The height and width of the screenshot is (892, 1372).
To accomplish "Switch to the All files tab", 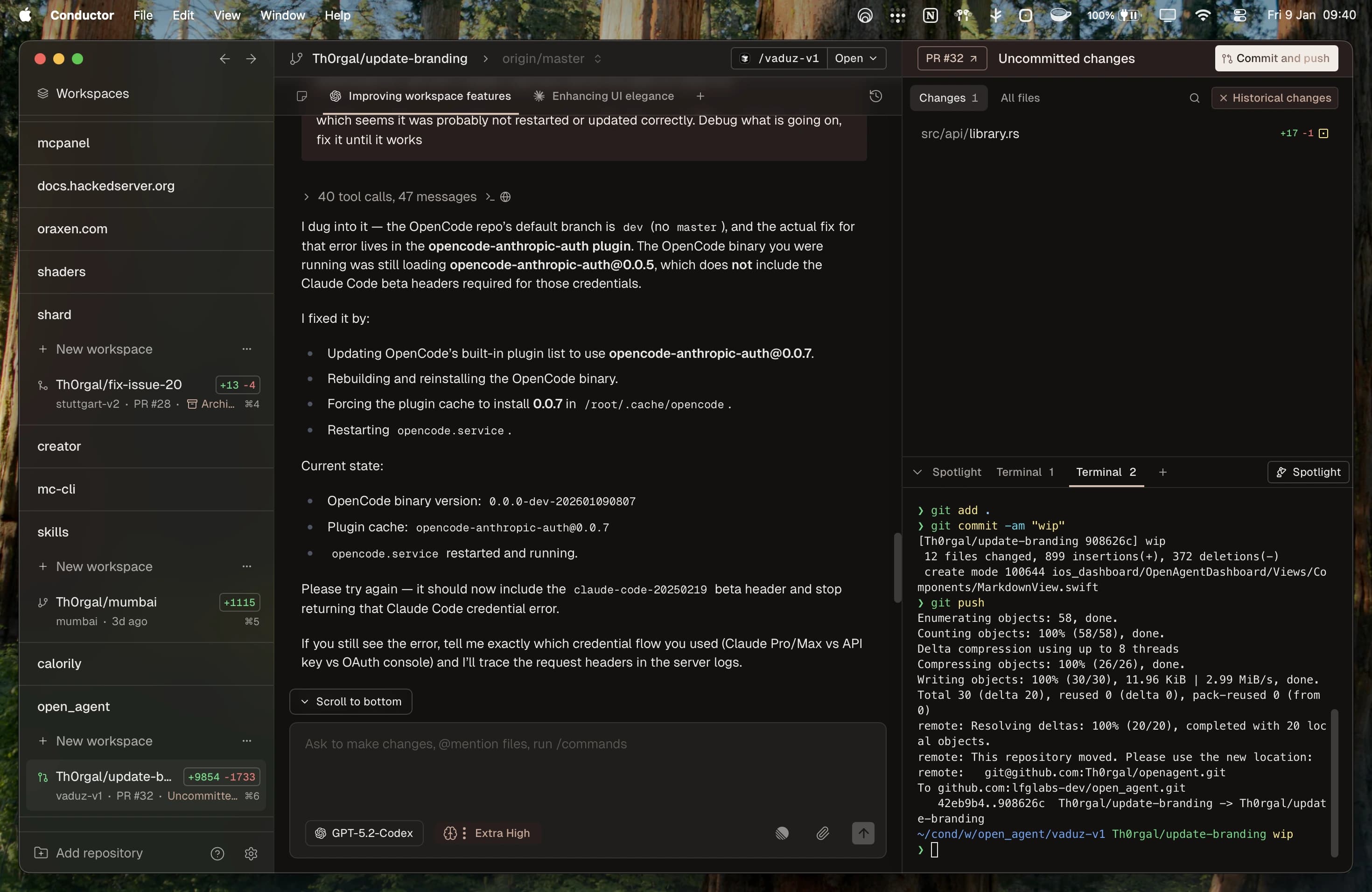I will click(x=1019, y=98).
